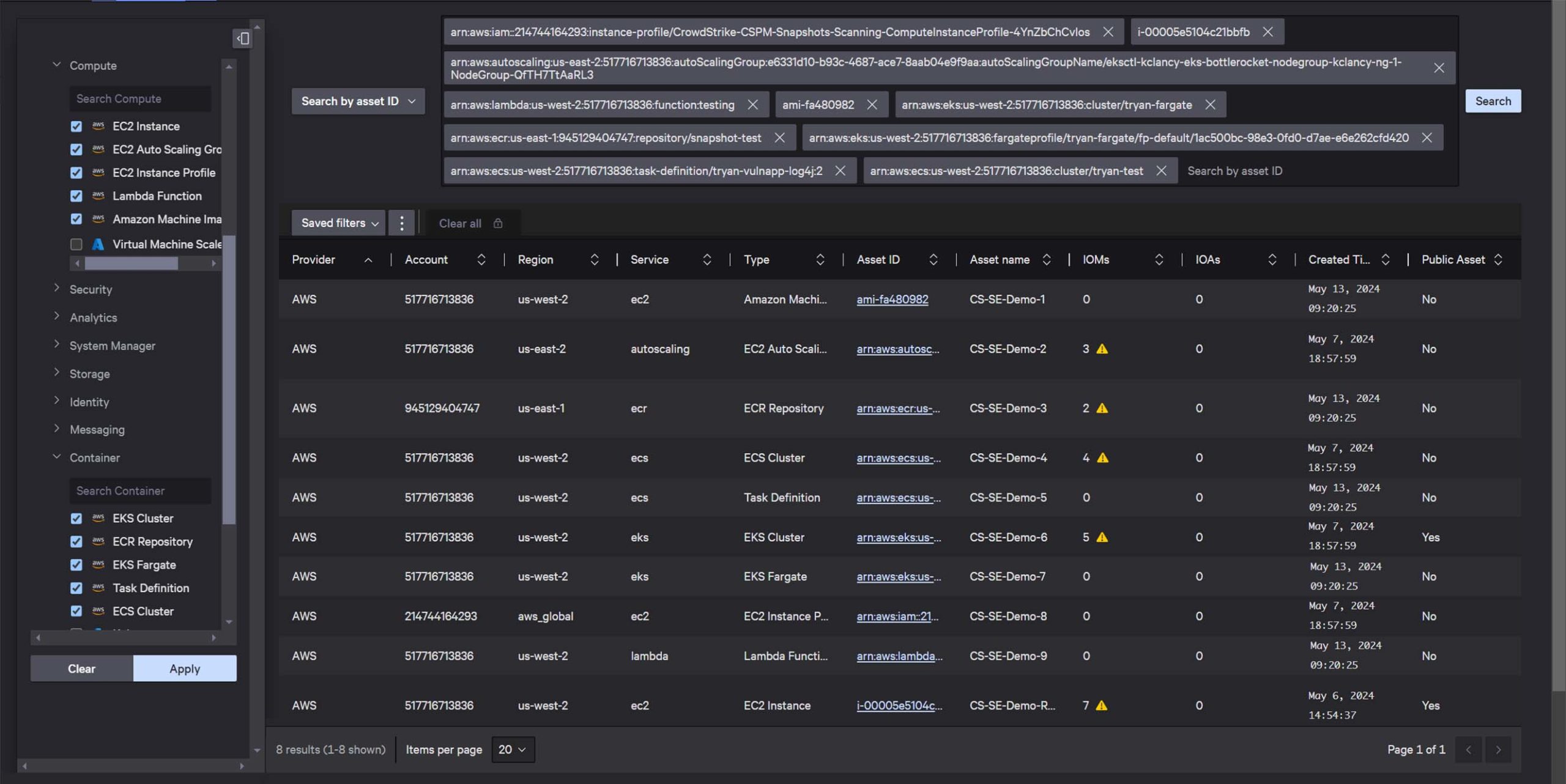Remove the ecr repository/snapshot-test chip
Viewport: 1566px width, 784px height.
tap(779, 138)
